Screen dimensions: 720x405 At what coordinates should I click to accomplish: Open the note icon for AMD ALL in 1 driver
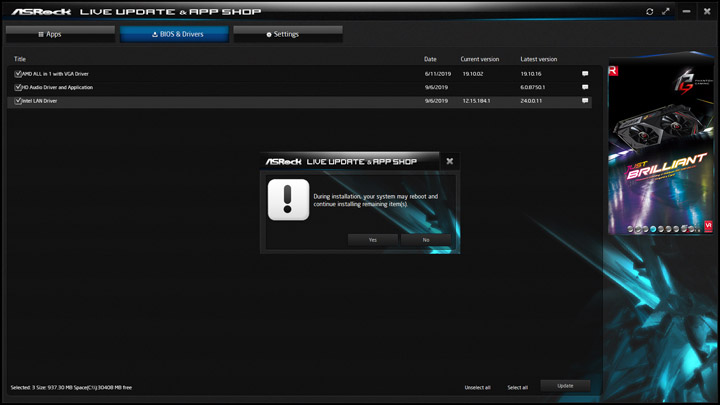point(585,73)
